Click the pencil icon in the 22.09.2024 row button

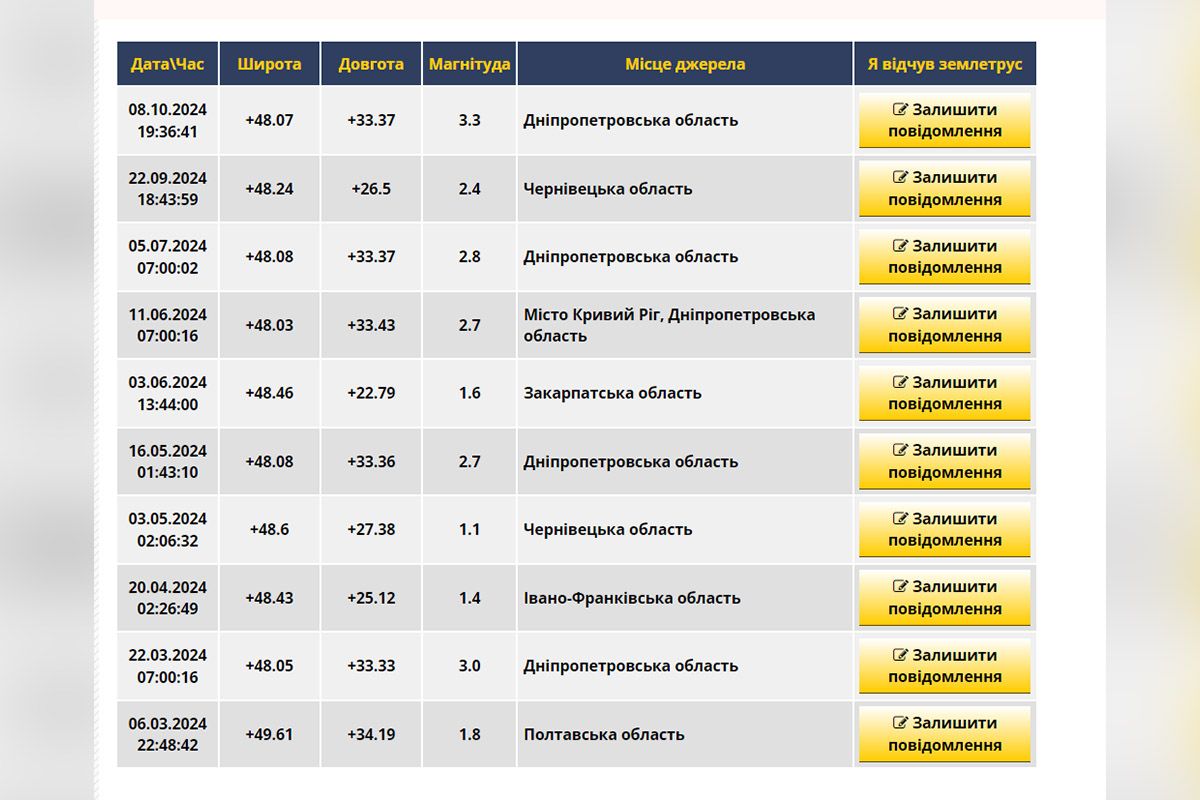point(900,177)
